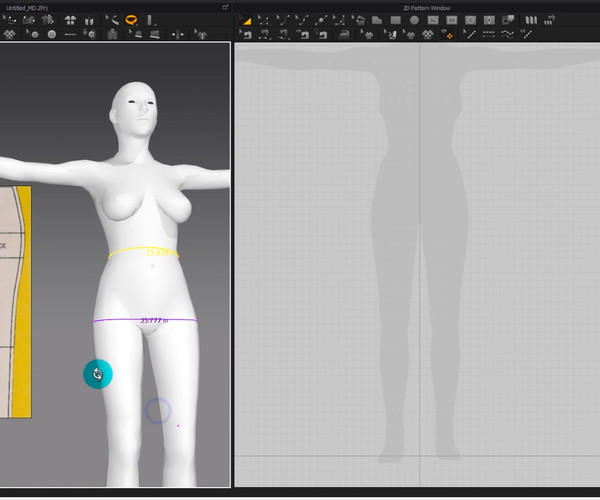
Task: Choose the Binding tool icon
Action: [x=155, y=34]
